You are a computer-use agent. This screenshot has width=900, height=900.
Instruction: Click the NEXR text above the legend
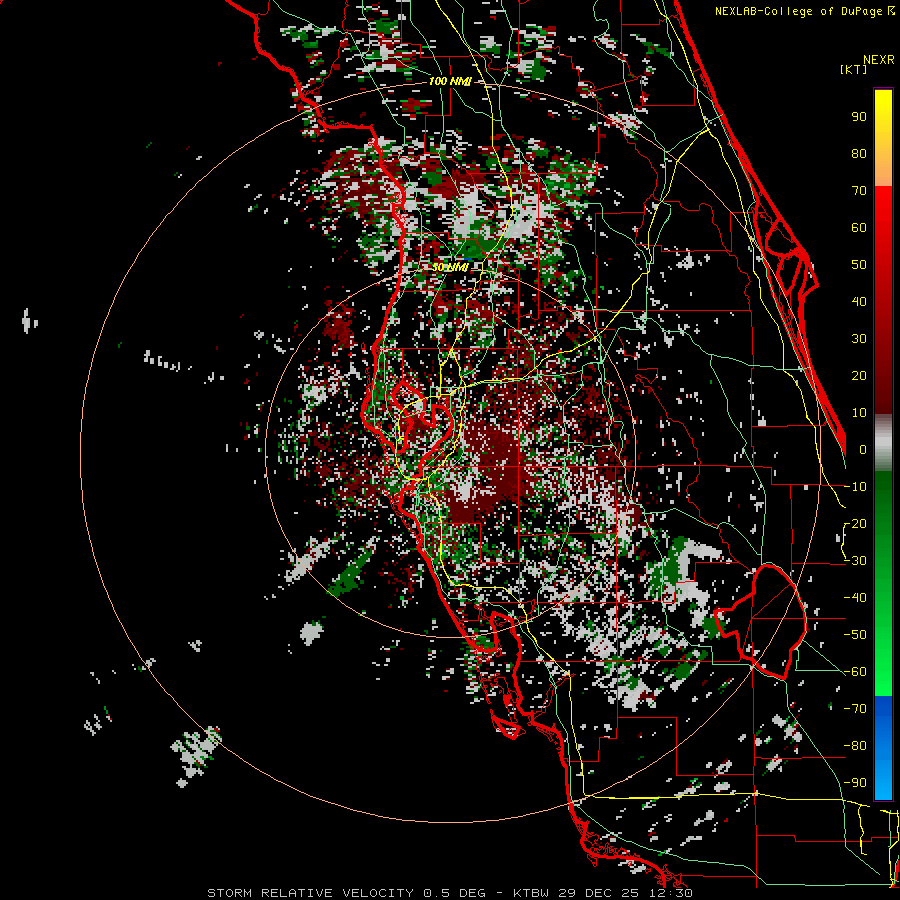click(x=879, y=60)
